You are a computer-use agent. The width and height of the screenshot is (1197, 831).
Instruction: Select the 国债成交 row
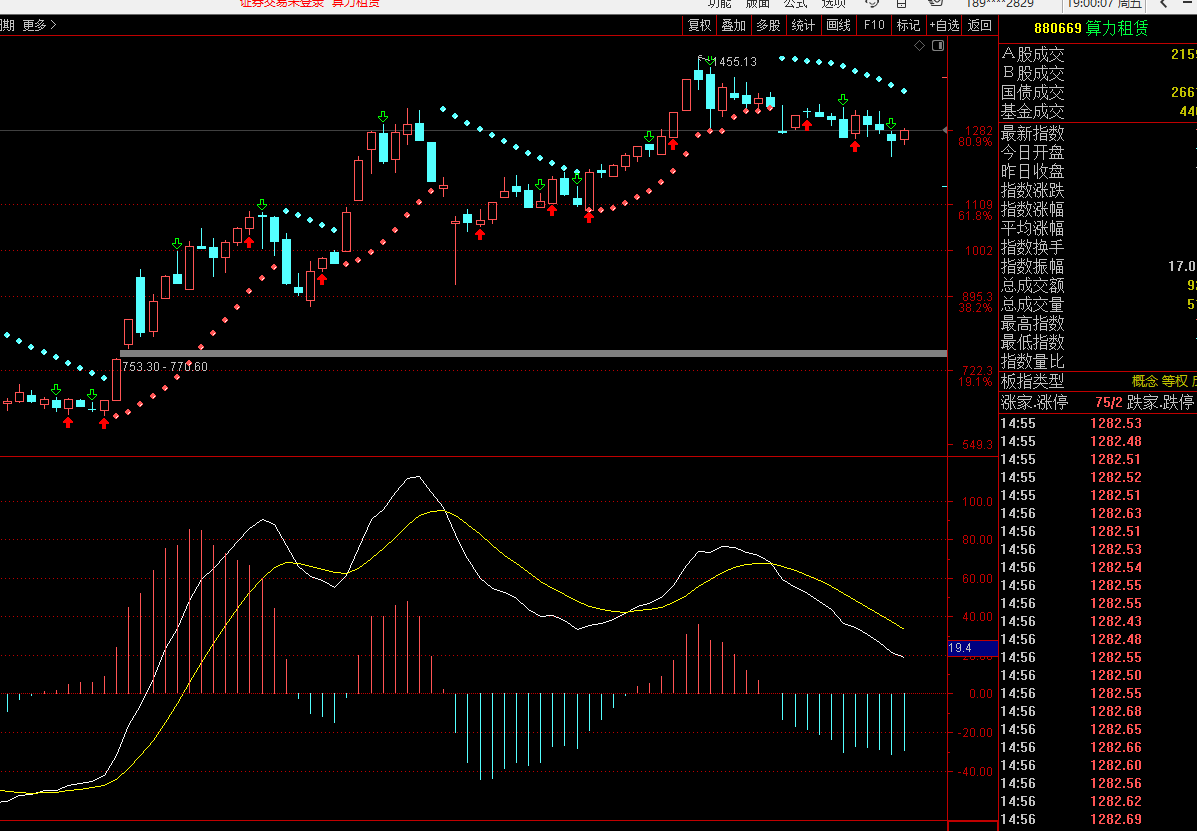click(1098, 93)
